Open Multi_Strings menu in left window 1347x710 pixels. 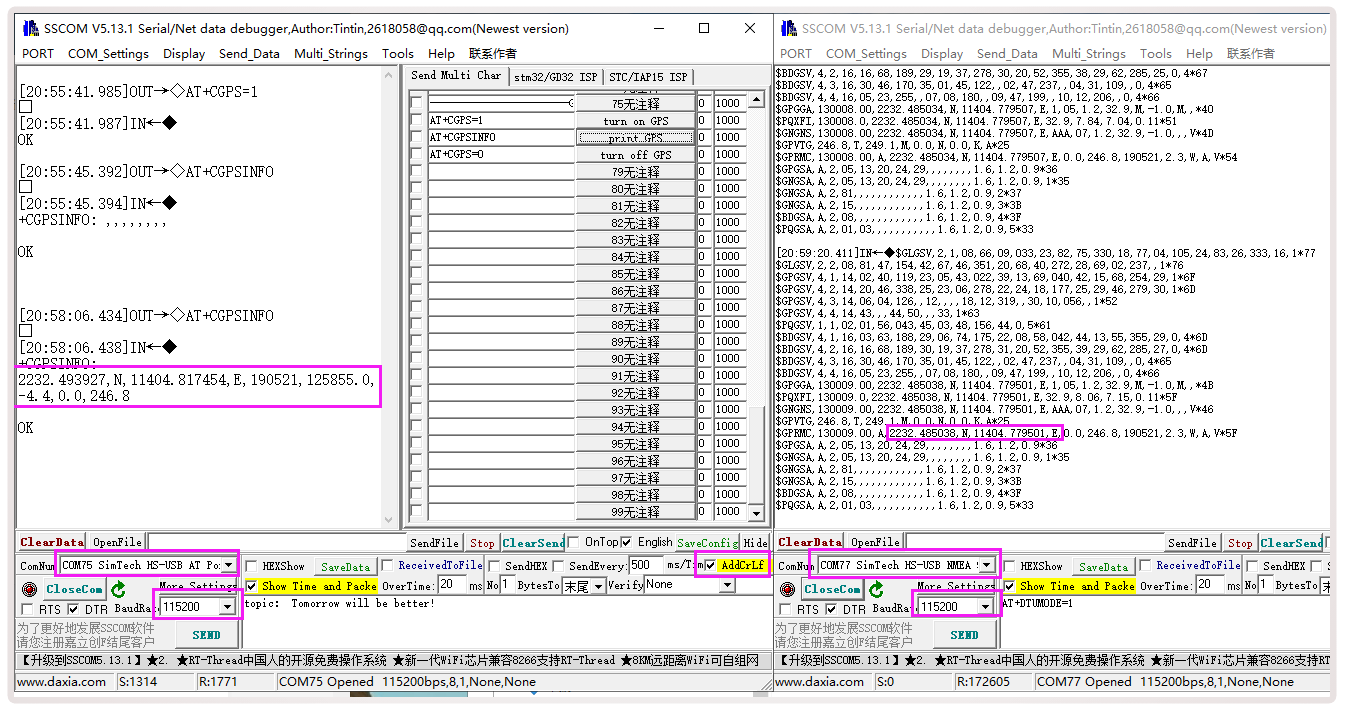point(331,53)
